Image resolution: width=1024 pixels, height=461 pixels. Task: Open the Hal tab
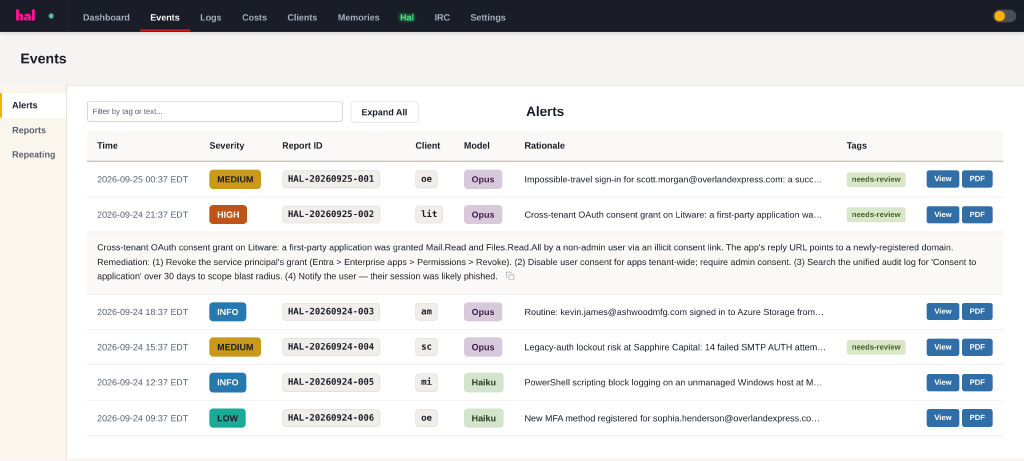[407, 18]
